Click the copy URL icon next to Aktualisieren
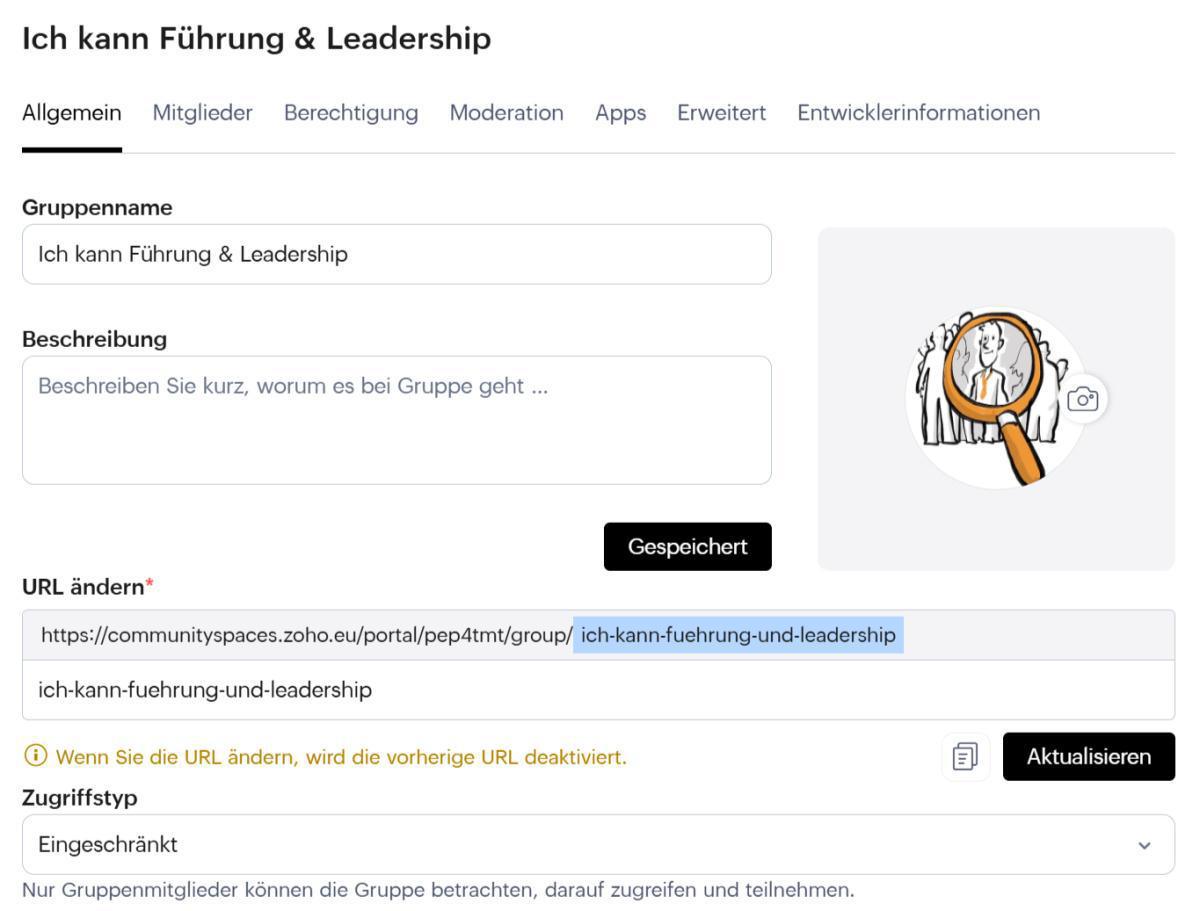The width and height of the screenshot is (1200, 911). [963, 757]
